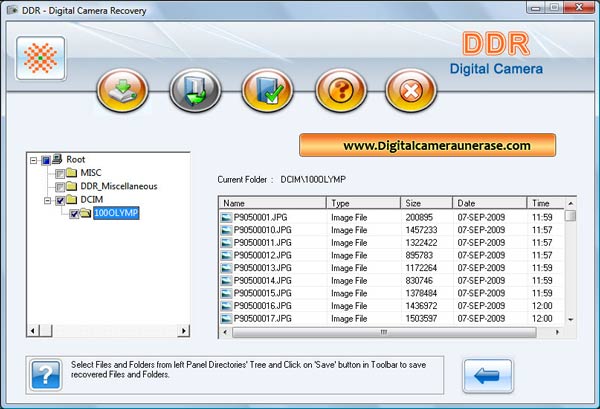The width and height of the screenshot is (600, 409).
Task: Click image icon of P90500012.JPG
Action: coord(227,256)
